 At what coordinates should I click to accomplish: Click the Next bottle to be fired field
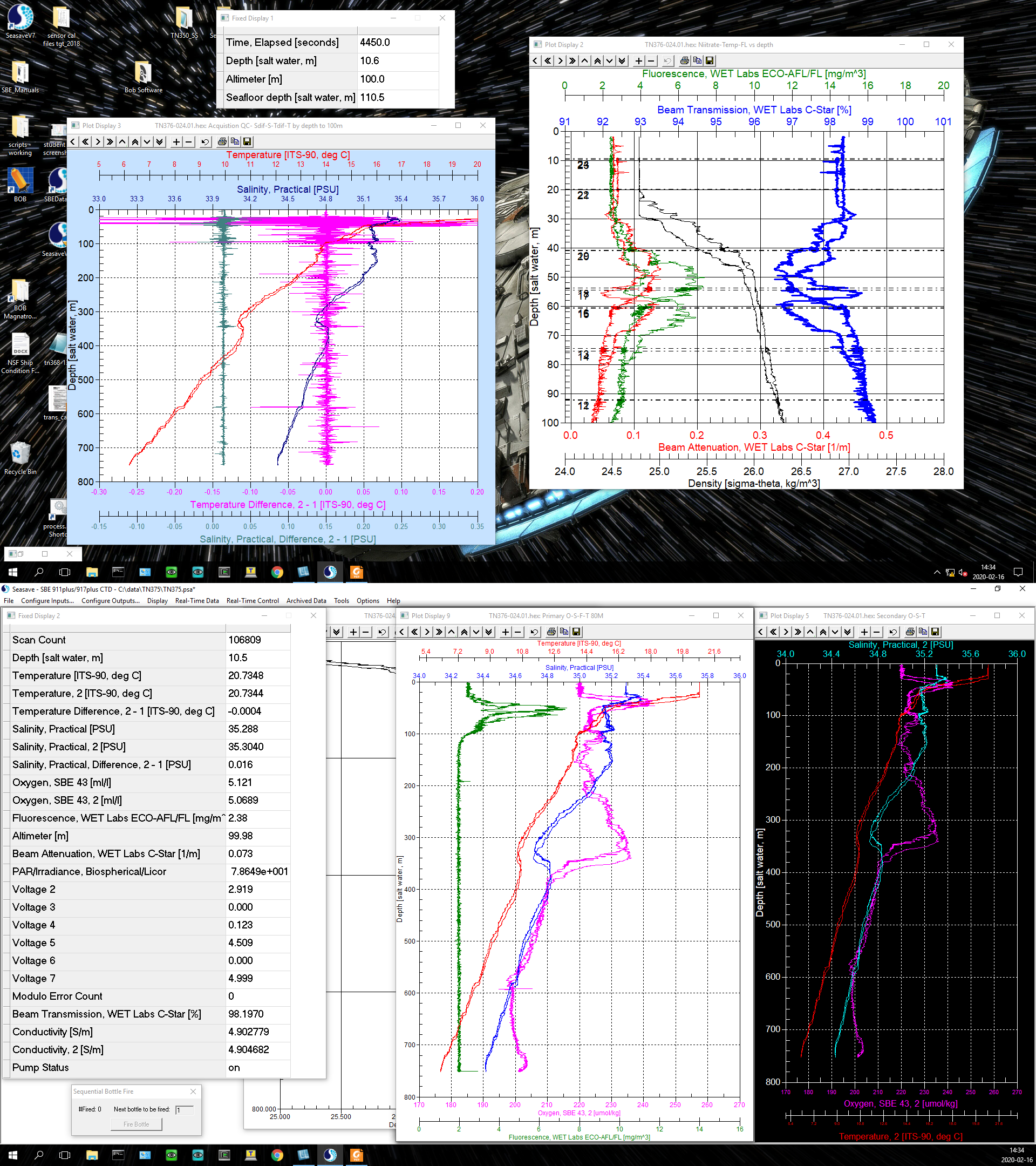tap(184, 1109)
